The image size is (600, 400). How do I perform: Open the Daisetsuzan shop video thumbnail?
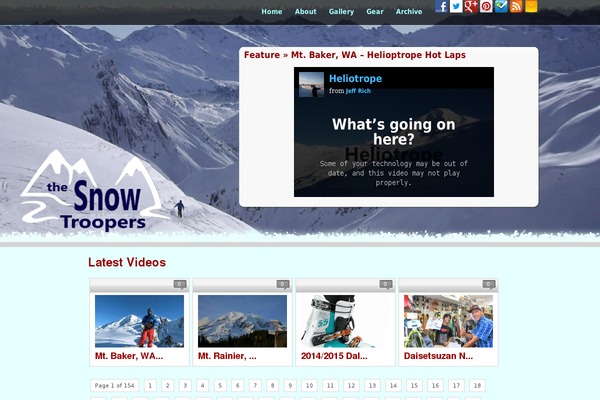pyautogui.click(x=448, y=321)
